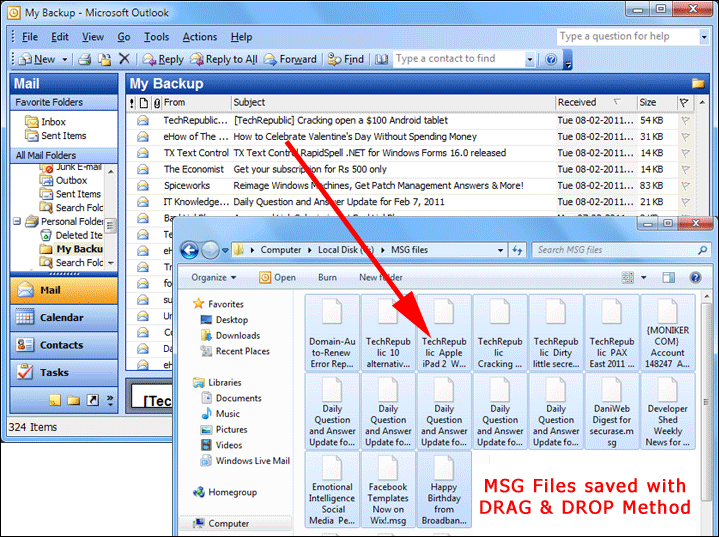Viewport: 719px width, 537px height.
Task: Open the Actions menu
Action: (x=199, y=37)
